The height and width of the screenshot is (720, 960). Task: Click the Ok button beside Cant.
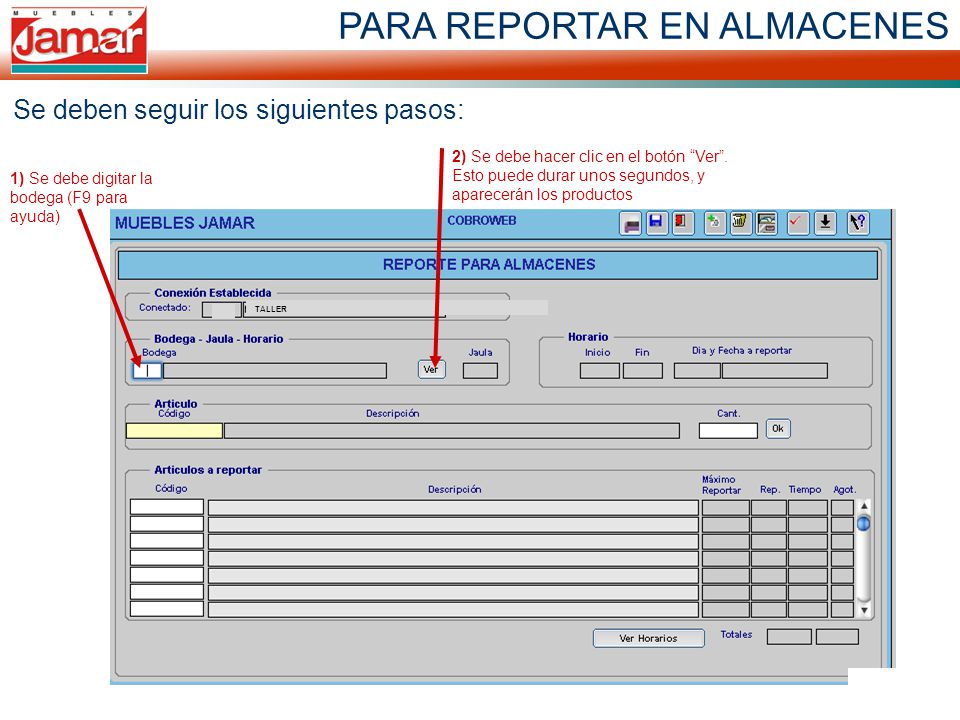(778, 429)
